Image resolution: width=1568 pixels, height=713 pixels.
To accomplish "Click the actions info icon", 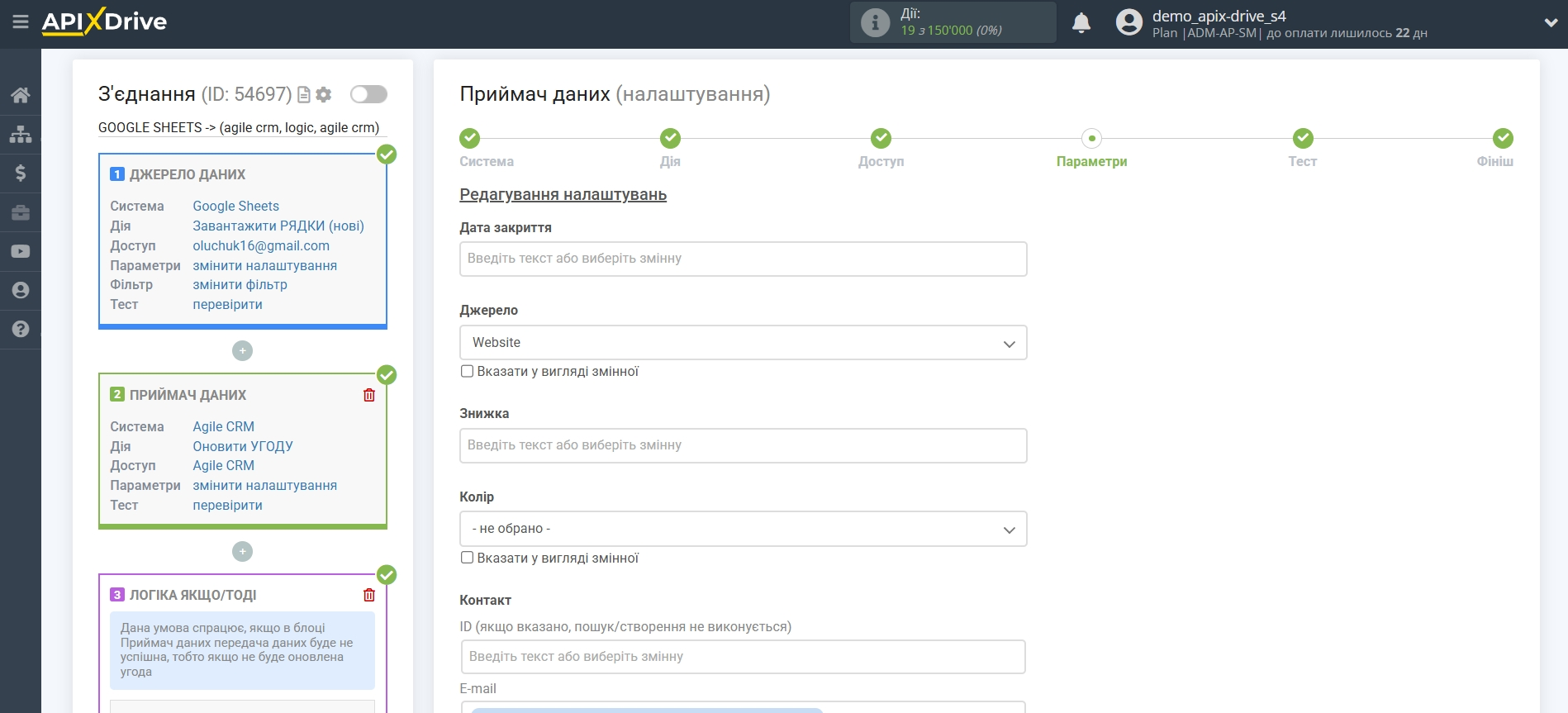I will 875,22.
